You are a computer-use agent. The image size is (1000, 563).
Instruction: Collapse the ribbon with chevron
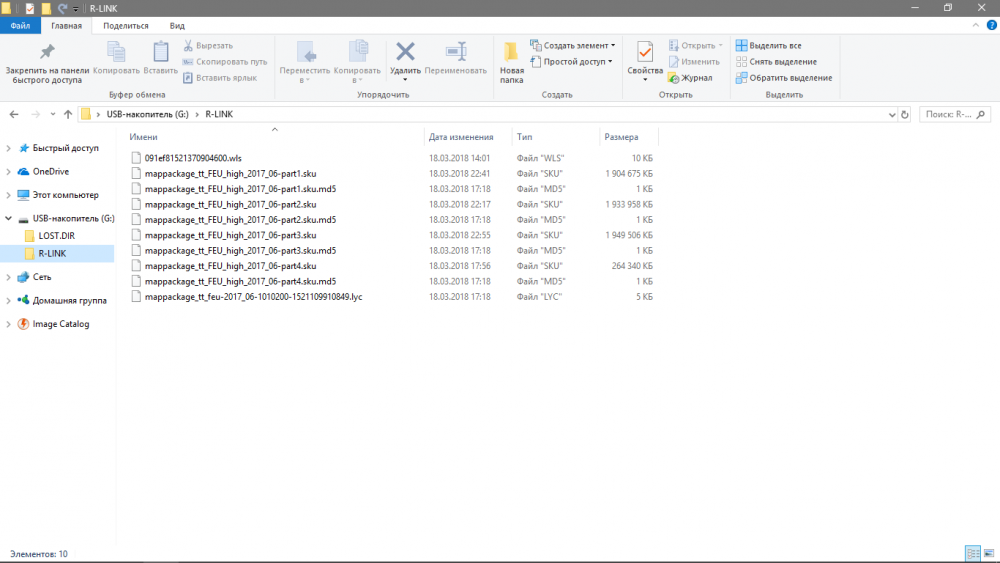tap(976, 26)
